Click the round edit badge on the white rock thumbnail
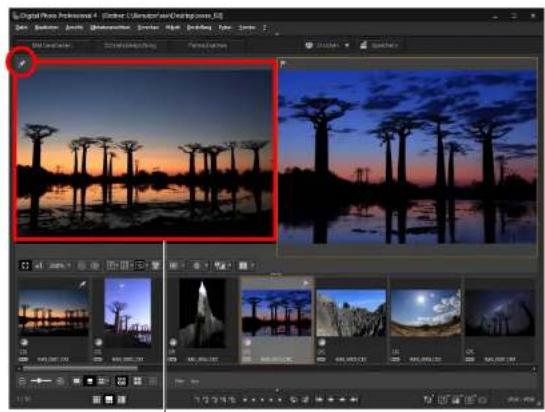This screenshot has height=412, width=545. click(173, 342)
